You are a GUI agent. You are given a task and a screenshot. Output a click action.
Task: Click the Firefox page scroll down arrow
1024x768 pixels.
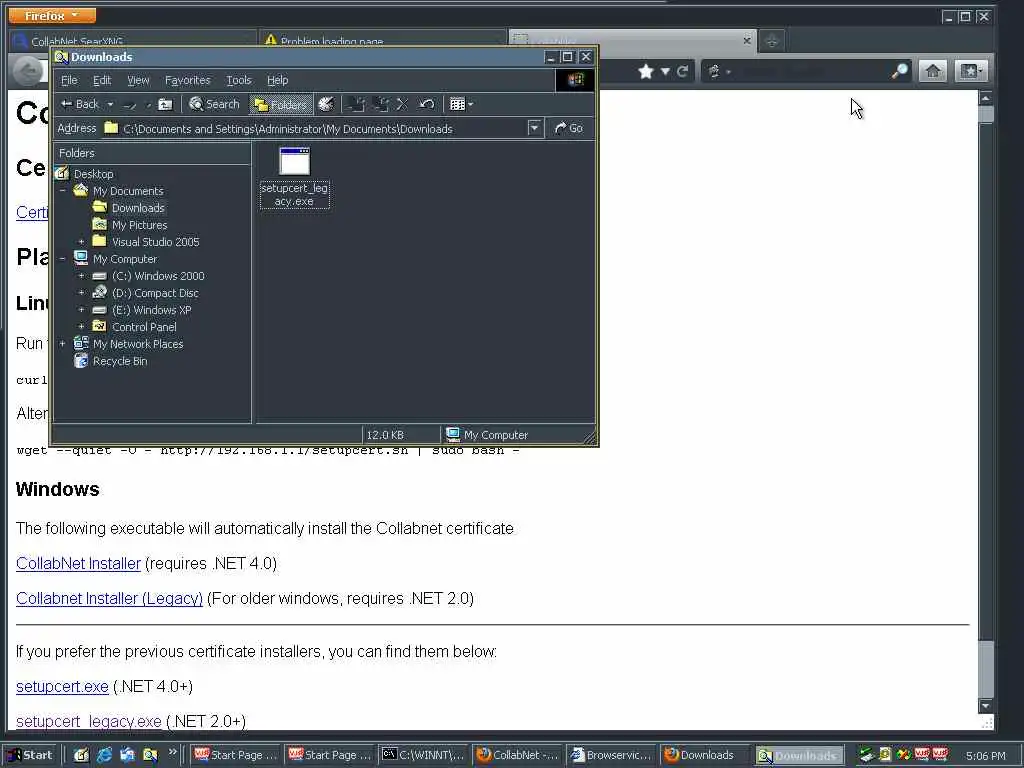point(985,706)
